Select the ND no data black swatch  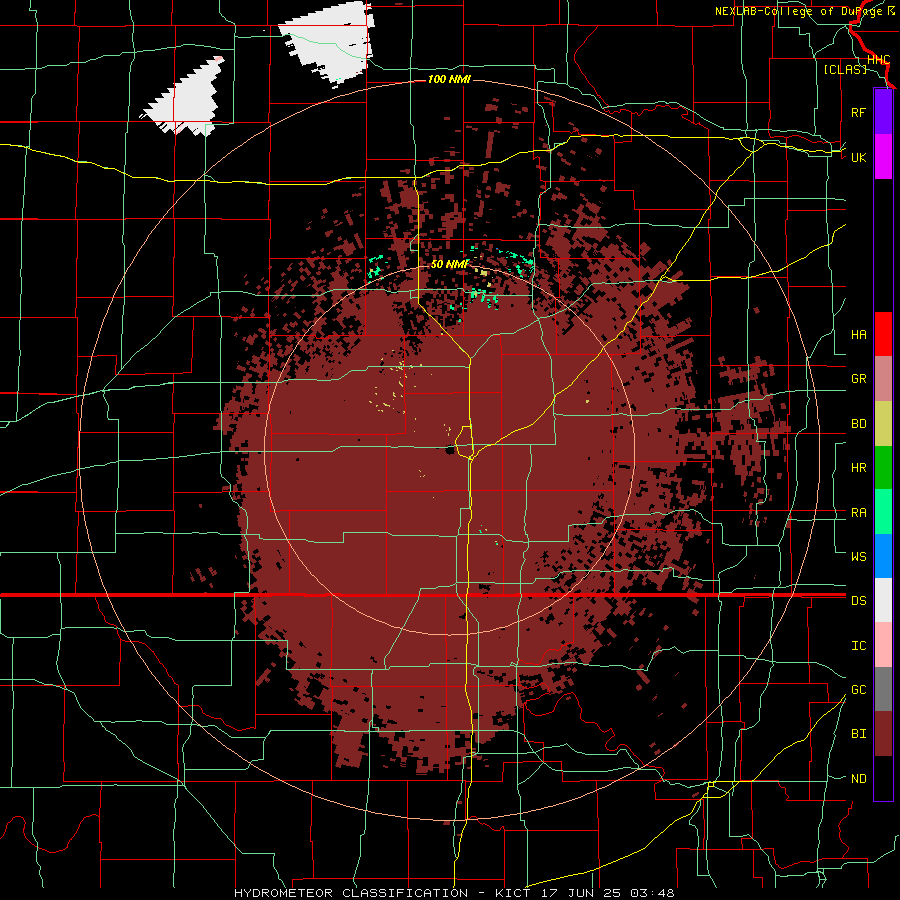coord(883,778)
